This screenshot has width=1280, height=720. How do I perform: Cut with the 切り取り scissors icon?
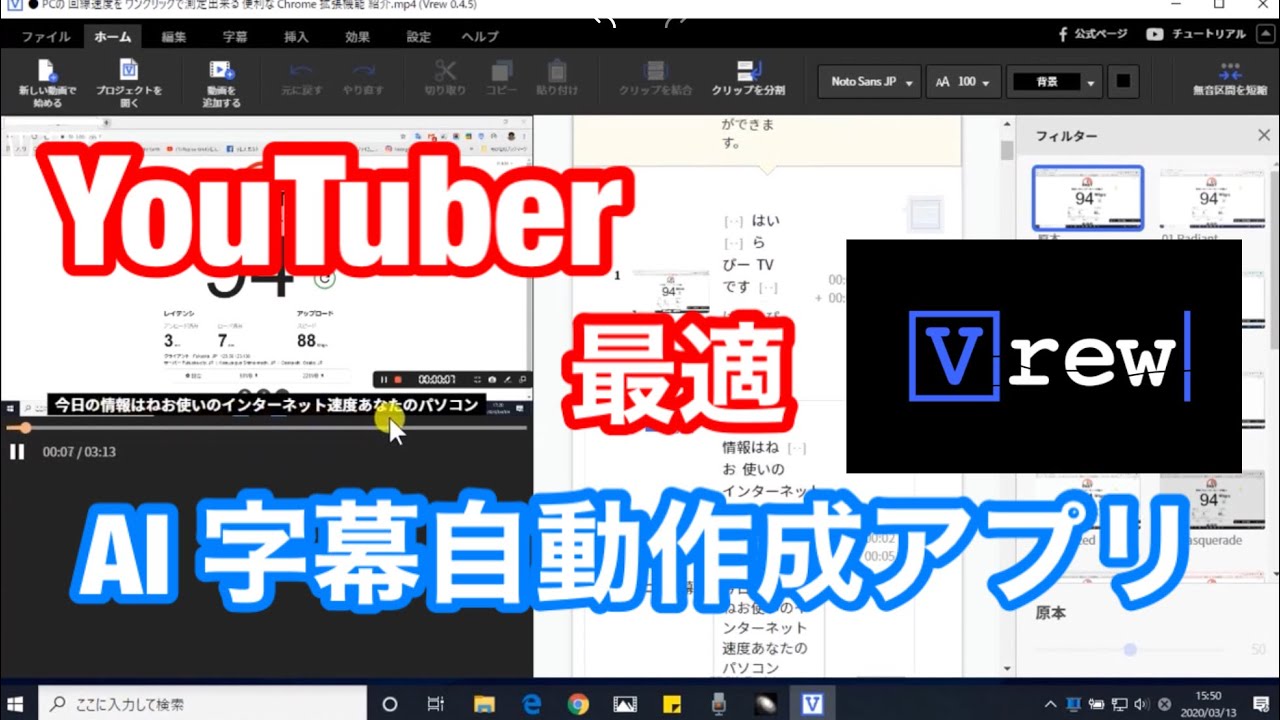click(x=445, y=78)
